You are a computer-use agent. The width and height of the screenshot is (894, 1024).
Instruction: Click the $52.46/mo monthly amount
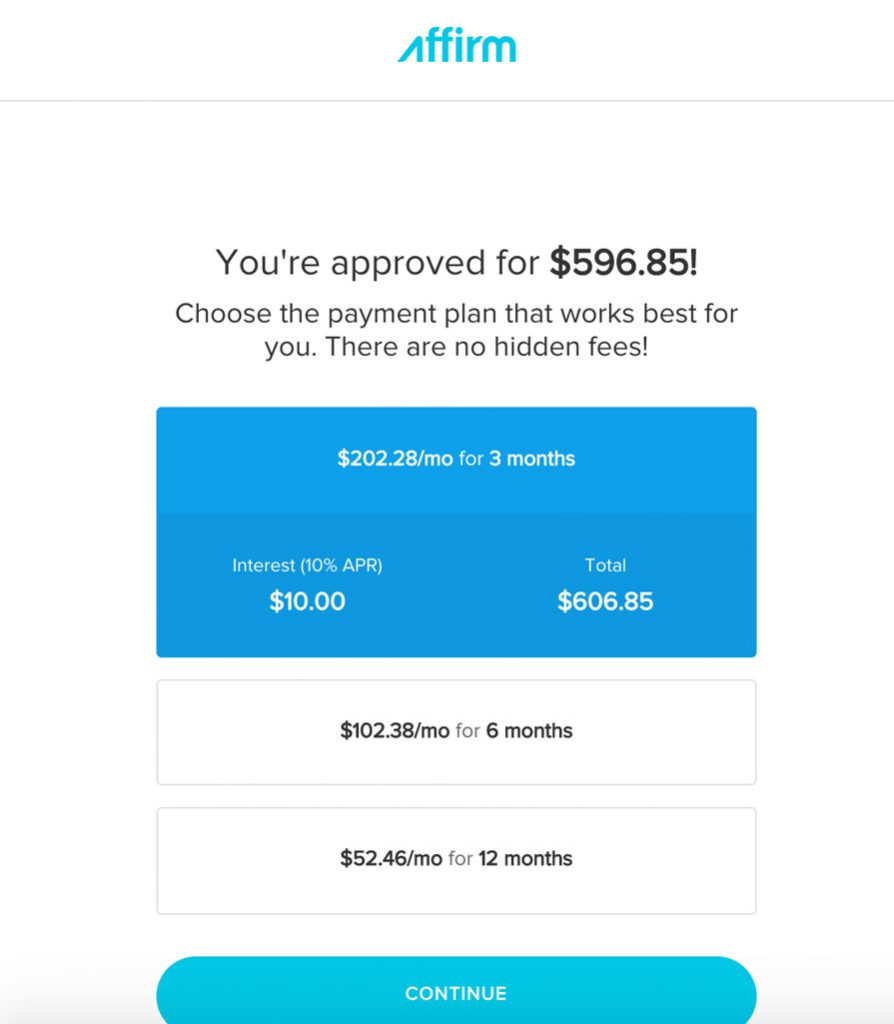point(391,859)
